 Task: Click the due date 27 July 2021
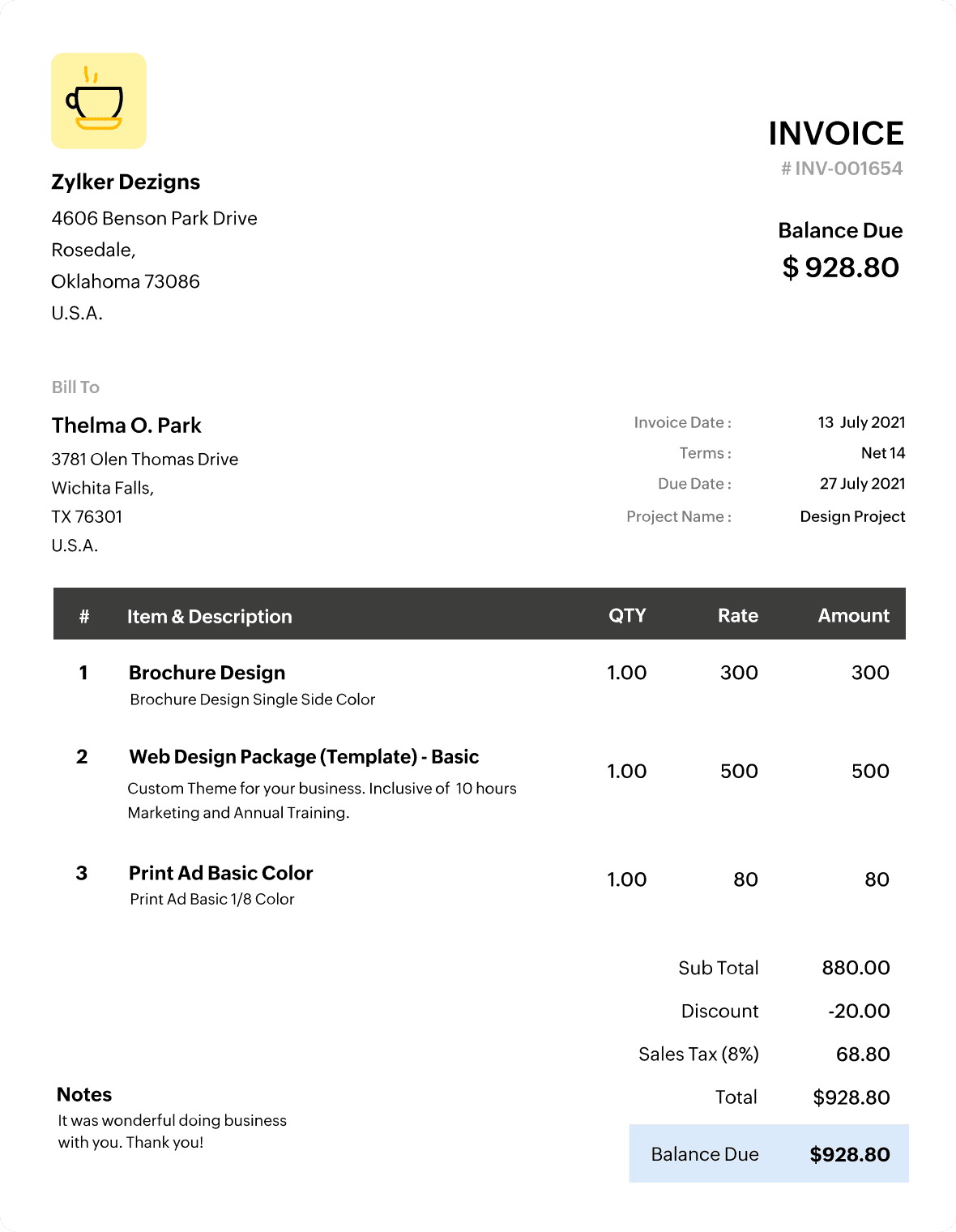pyautogui.click(x=862, y=484)
